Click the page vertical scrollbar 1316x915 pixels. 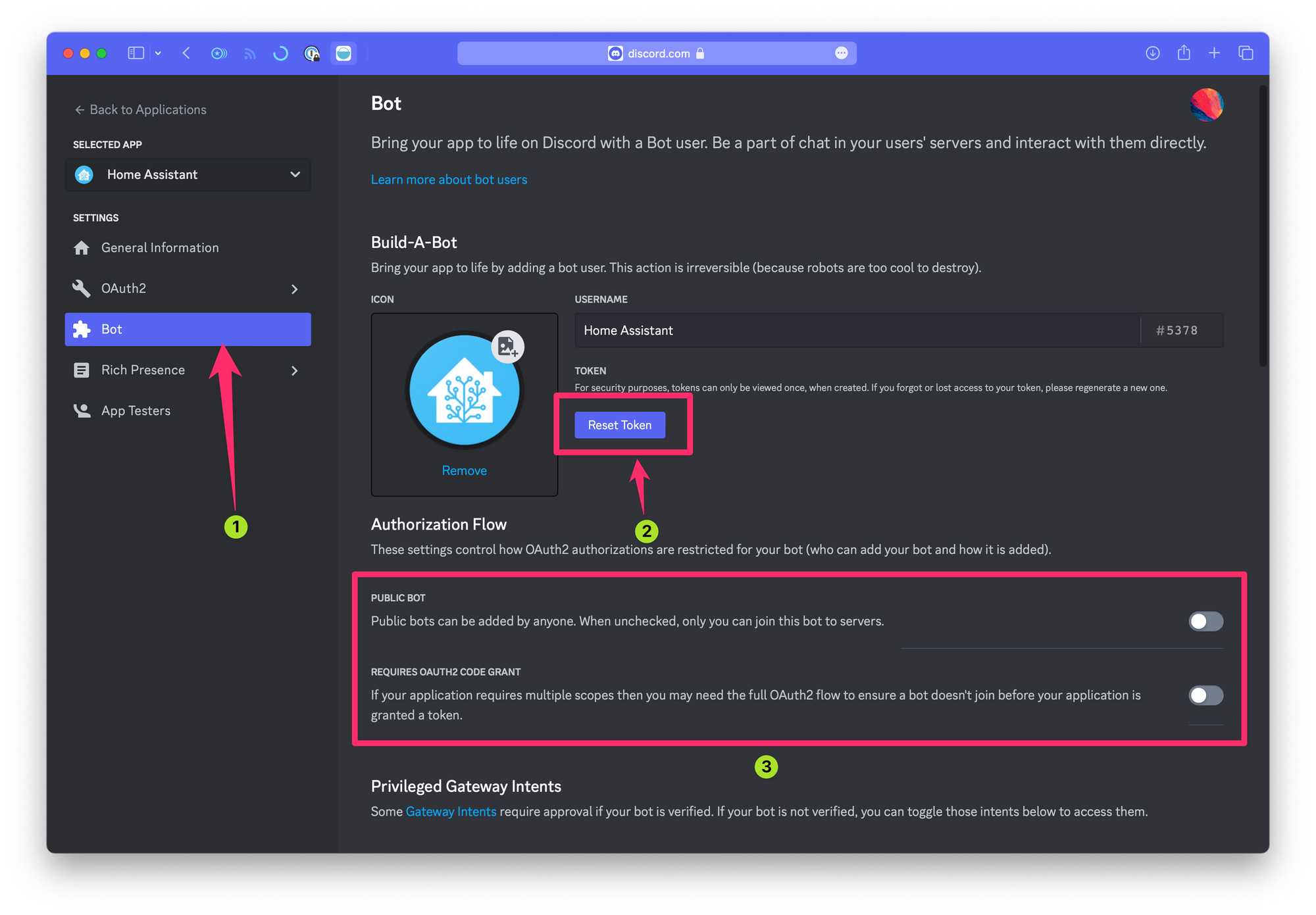click(1263, 226)
